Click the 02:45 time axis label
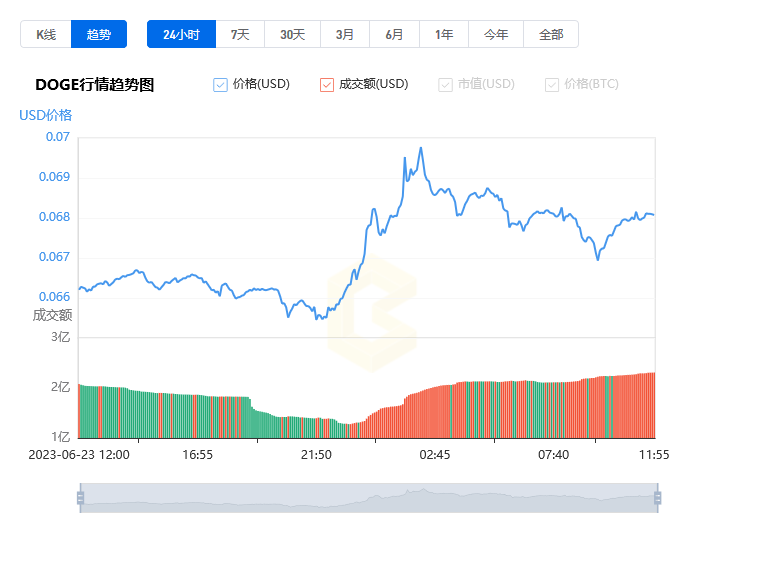Image resolution: width=780 pixels, height=563 pixels. (x=435, y=455)
